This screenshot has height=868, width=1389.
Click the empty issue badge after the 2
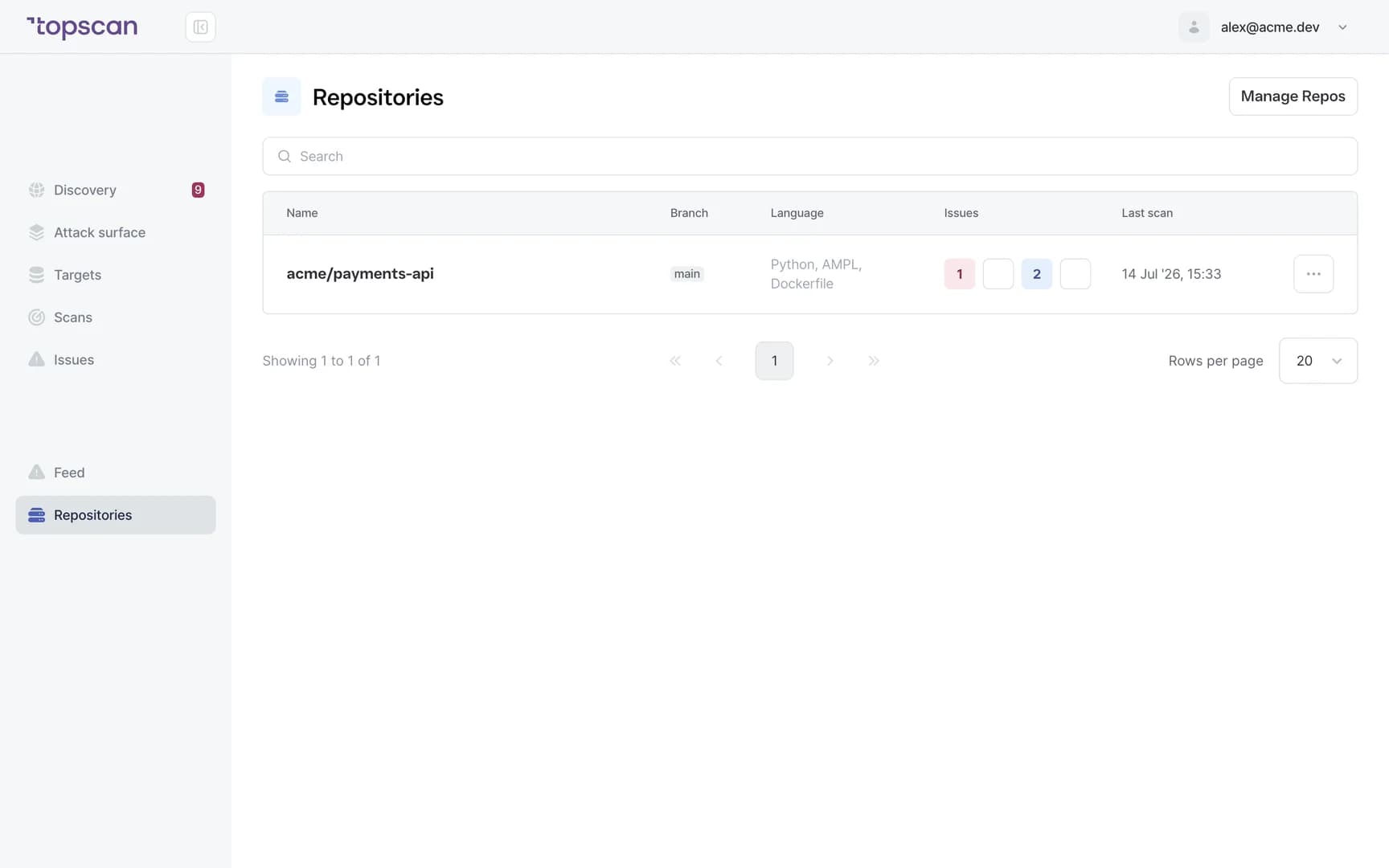click(x=1075, y=274)
